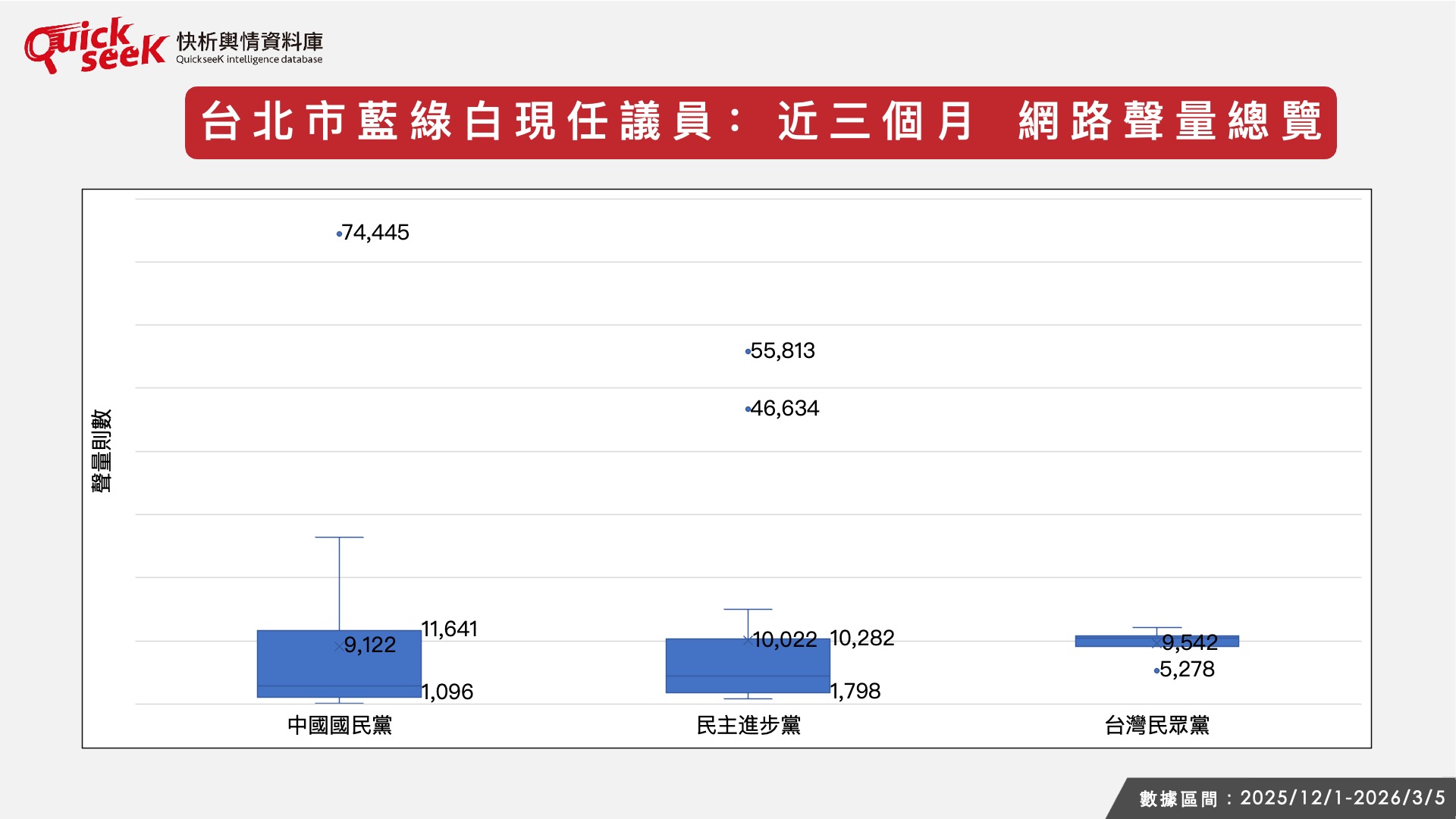Click the 55,813 outlier label

[783, 351]
